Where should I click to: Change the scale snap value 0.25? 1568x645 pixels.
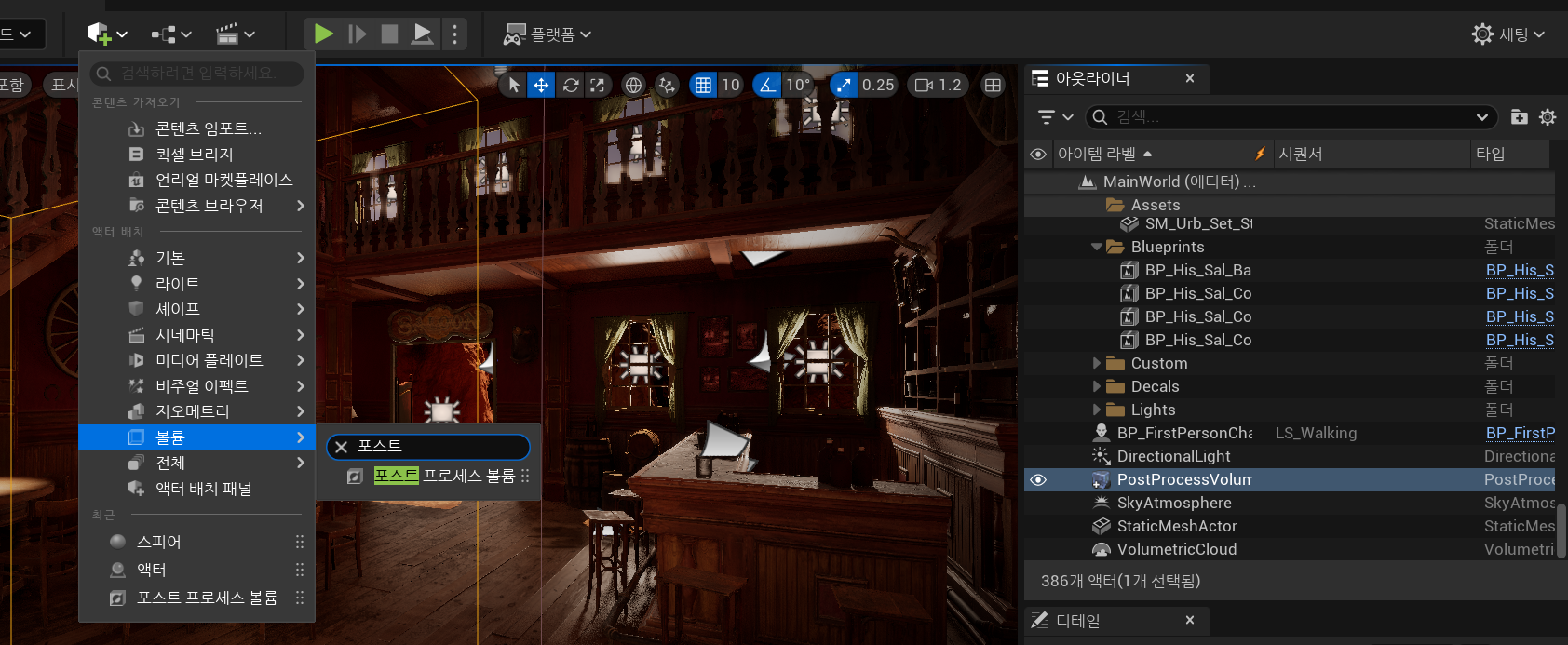pyautogui.click(x=878, y=85)
